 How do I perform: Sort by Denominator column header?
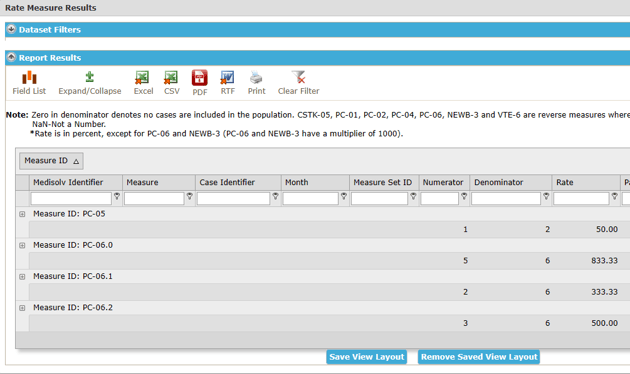511,182
